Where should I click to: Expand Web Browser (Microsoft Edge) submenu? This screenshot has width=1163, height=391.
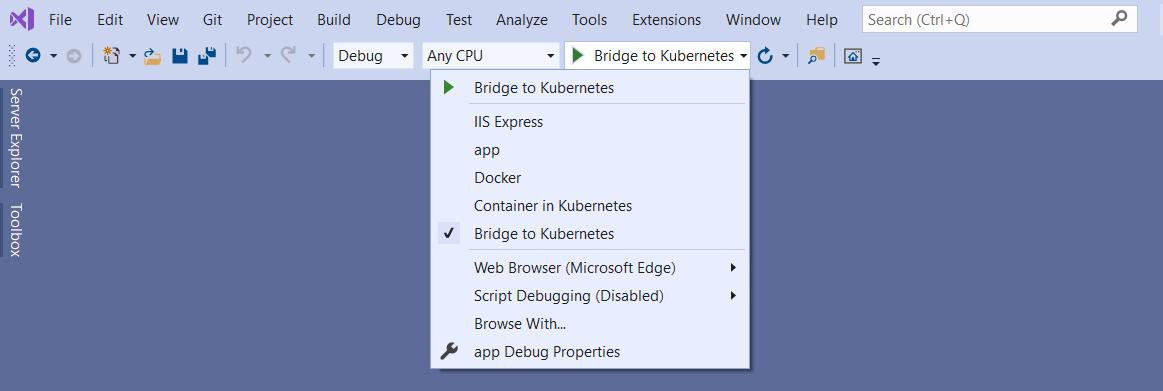point(590,268)
